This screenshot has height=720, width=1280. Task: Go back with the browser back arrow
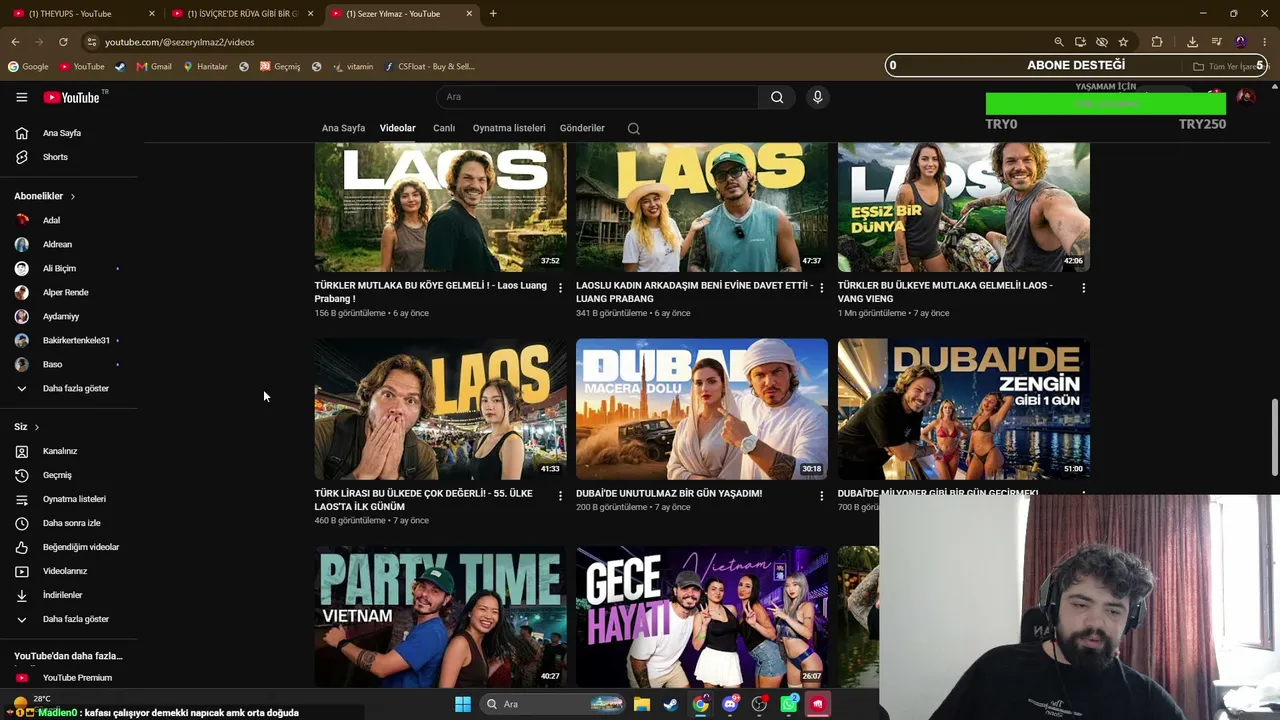coord(15,42)
